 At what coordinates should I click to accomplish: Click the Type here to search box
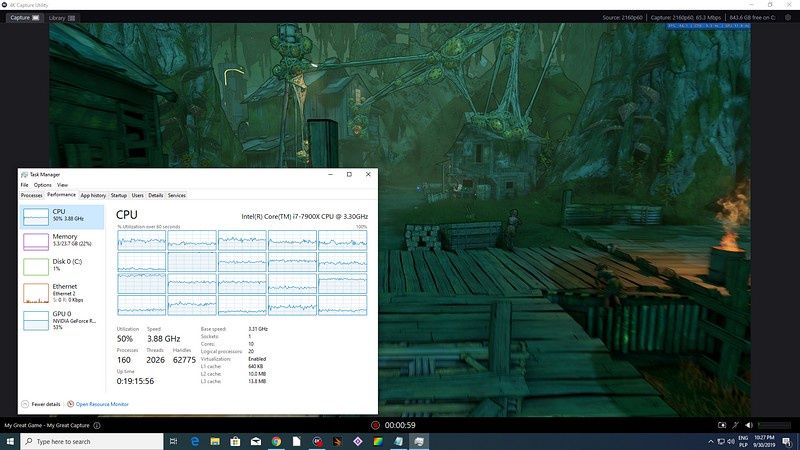[x=92, y=441]
